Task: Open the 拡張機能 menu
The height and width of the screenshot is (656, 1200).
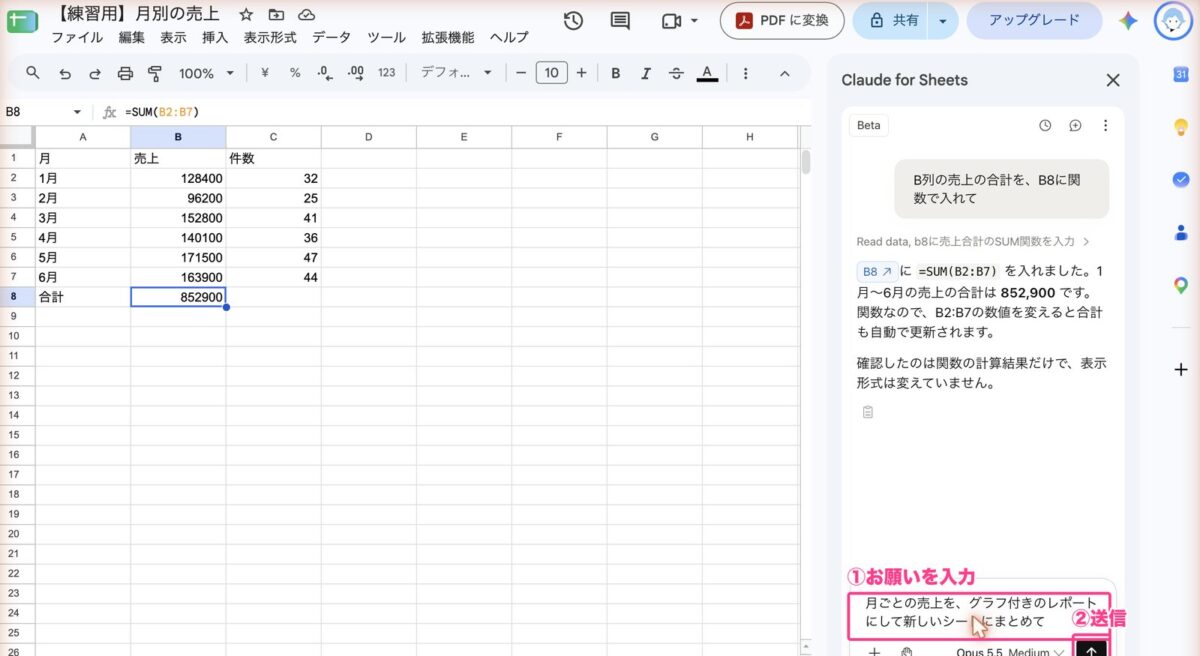Action: (448, 37)
